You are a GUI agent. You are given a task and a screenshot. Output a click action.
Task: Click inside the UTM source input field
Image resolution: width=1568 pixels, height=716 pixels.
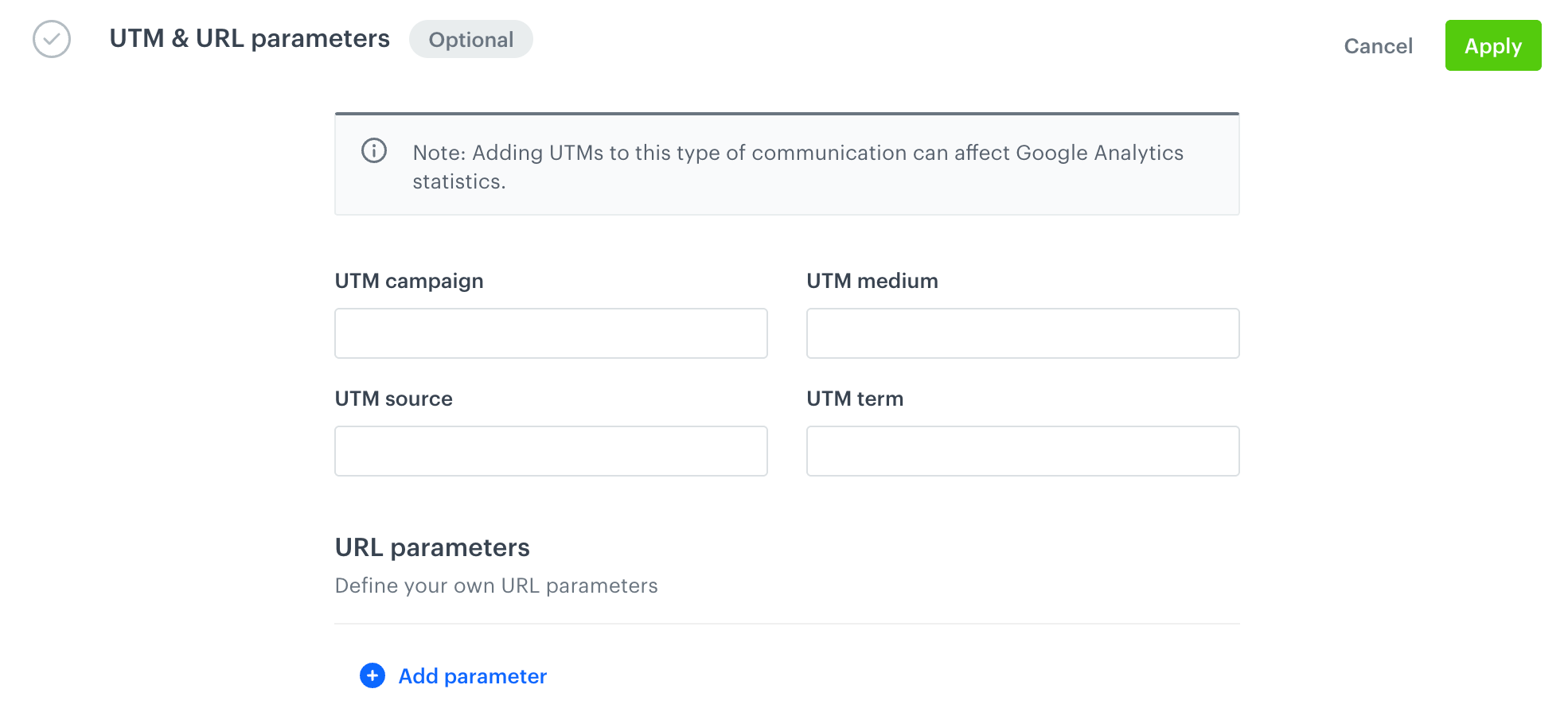[550, 450]
